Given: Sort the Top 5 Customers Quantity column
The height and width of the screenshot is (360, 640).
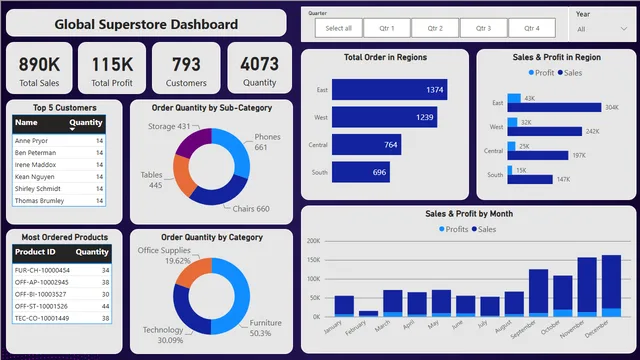Looking at the screenshot, I should point(85,122).
